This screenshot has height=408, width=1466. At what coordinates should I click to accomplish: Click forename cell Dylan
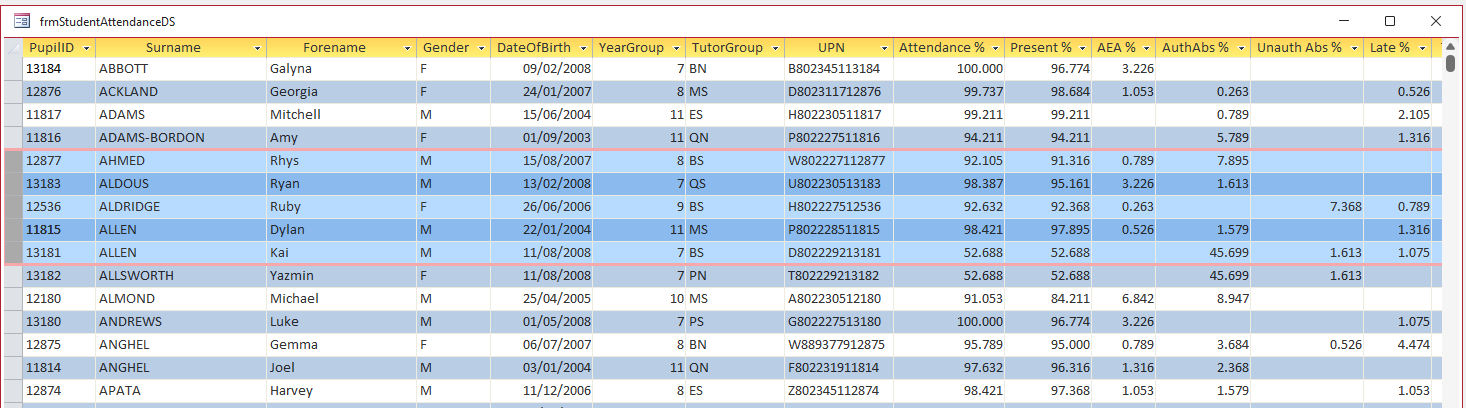tap(341, 230)
